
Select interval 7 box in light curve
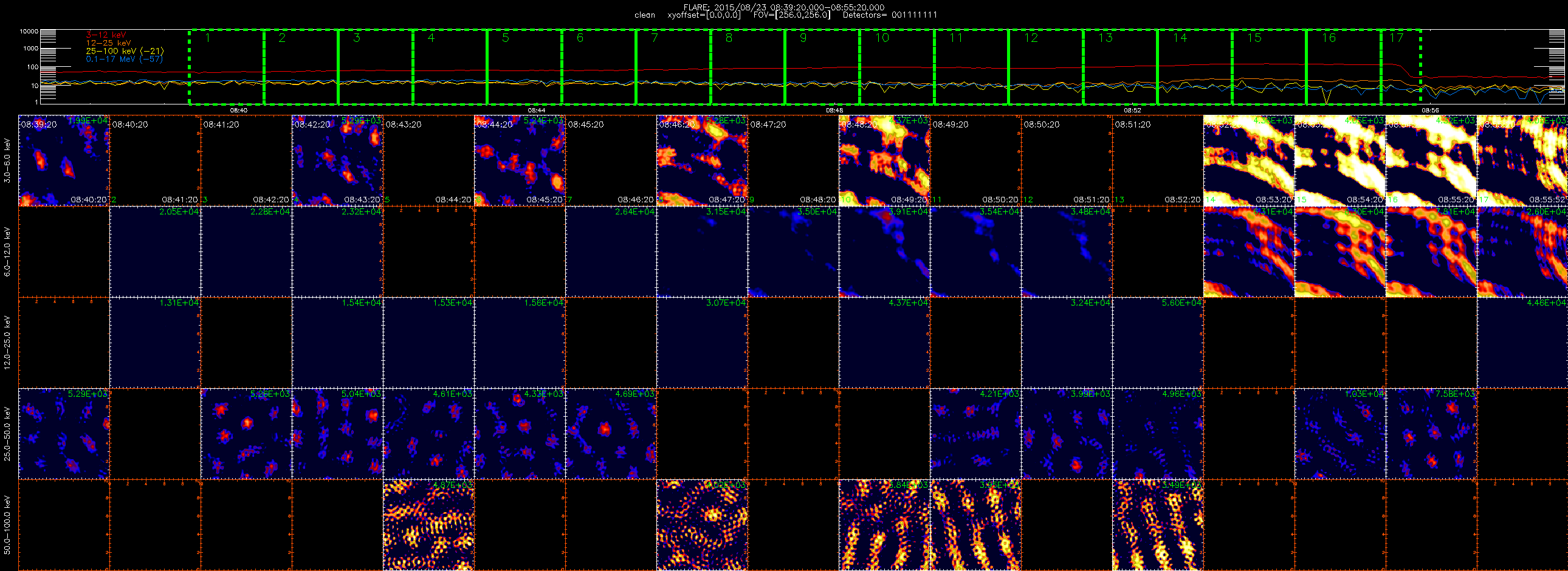pos(673,67)
